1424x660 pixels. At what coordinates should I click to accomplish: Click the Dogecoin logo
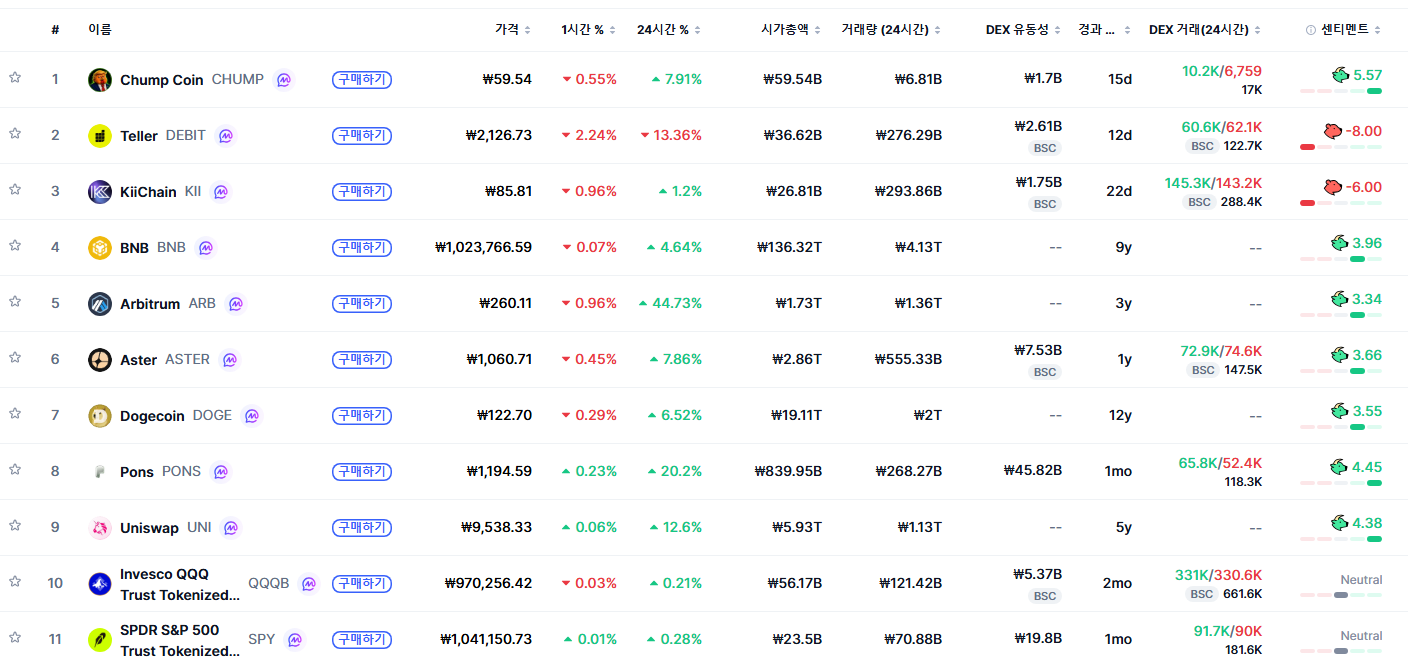[x=100, y=416]
